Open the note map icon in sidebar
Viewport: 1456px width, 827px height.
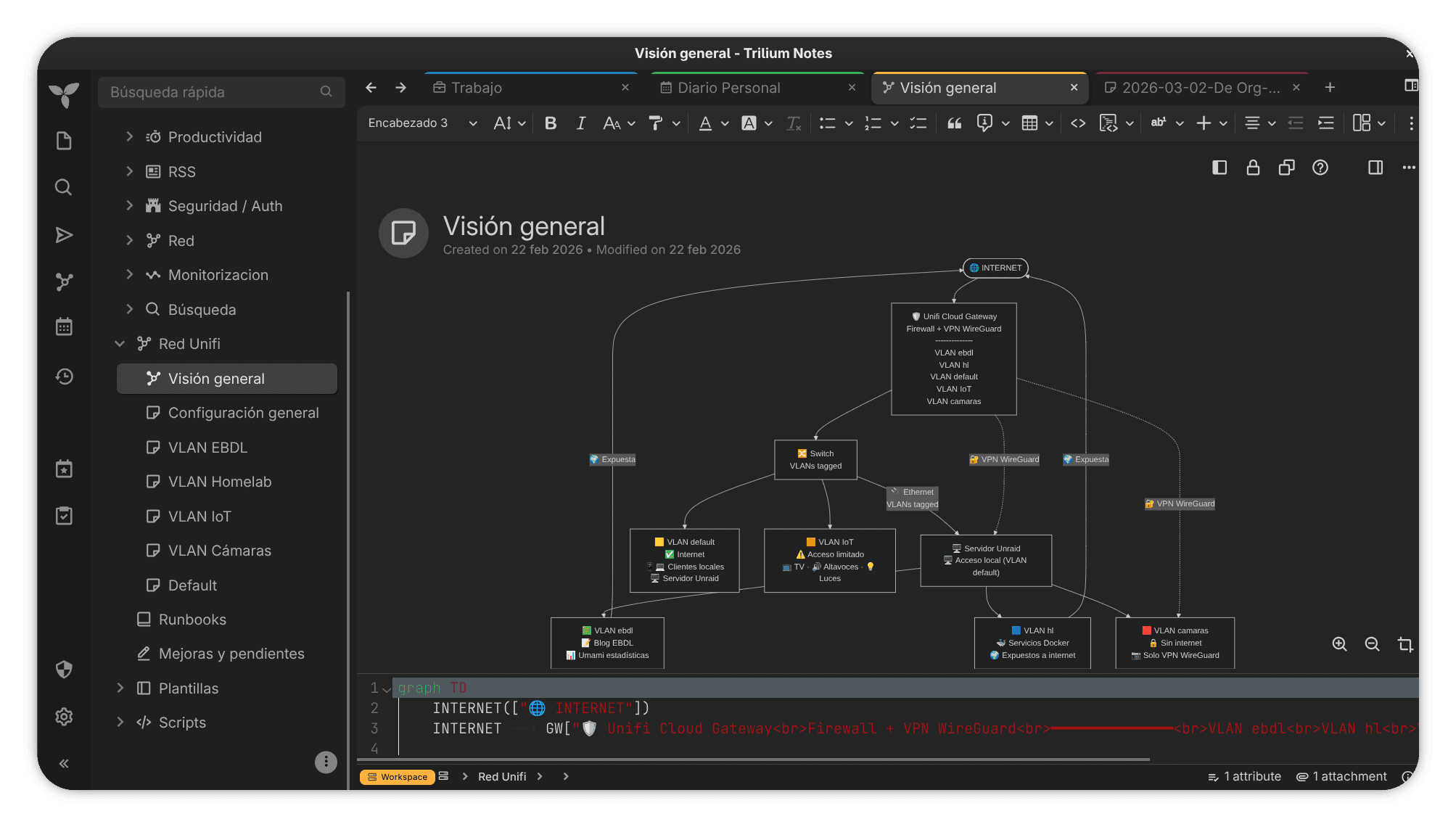pos(64,281)
